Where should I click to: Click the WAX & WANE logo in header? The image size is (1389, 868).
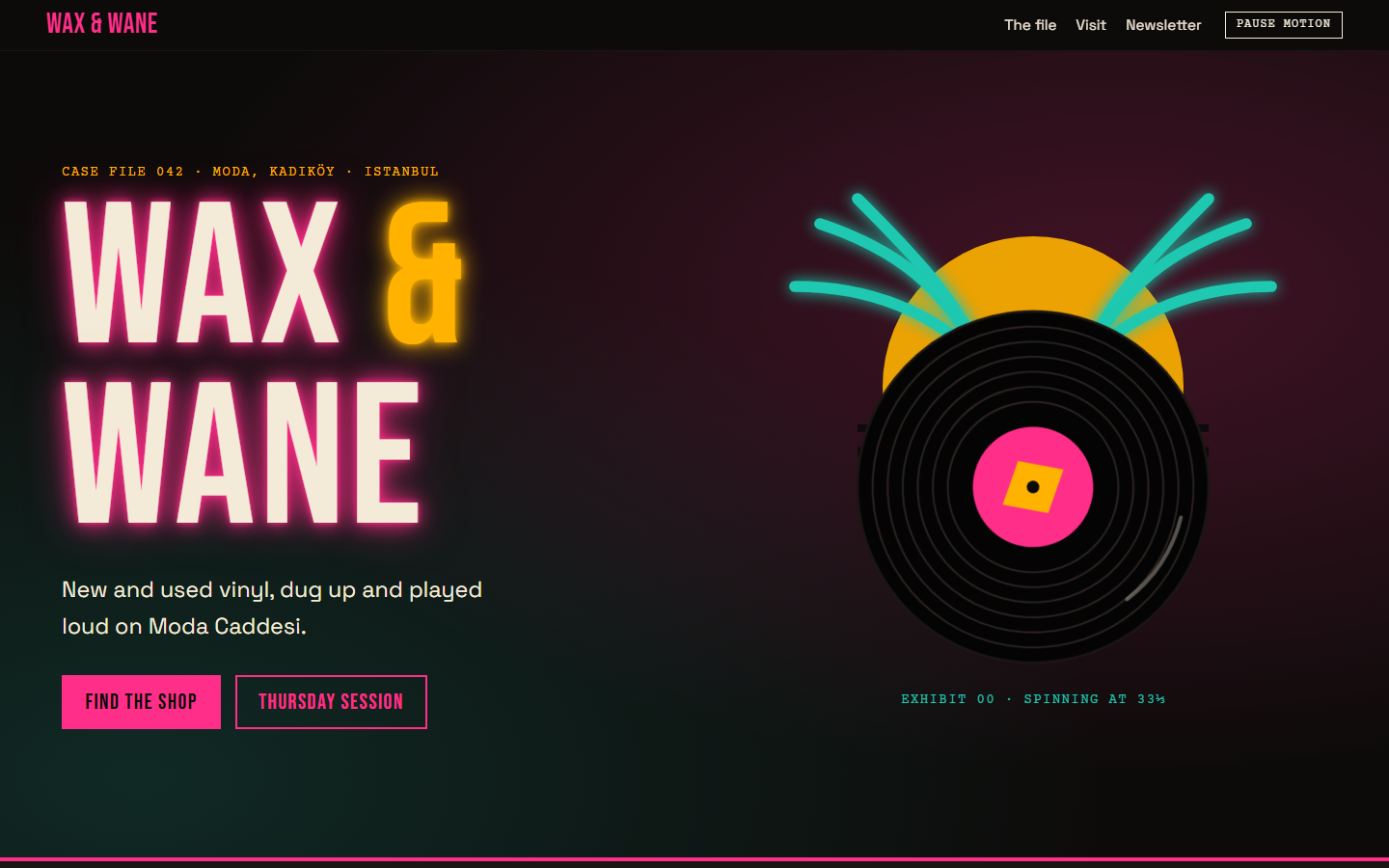click(101, 24)
